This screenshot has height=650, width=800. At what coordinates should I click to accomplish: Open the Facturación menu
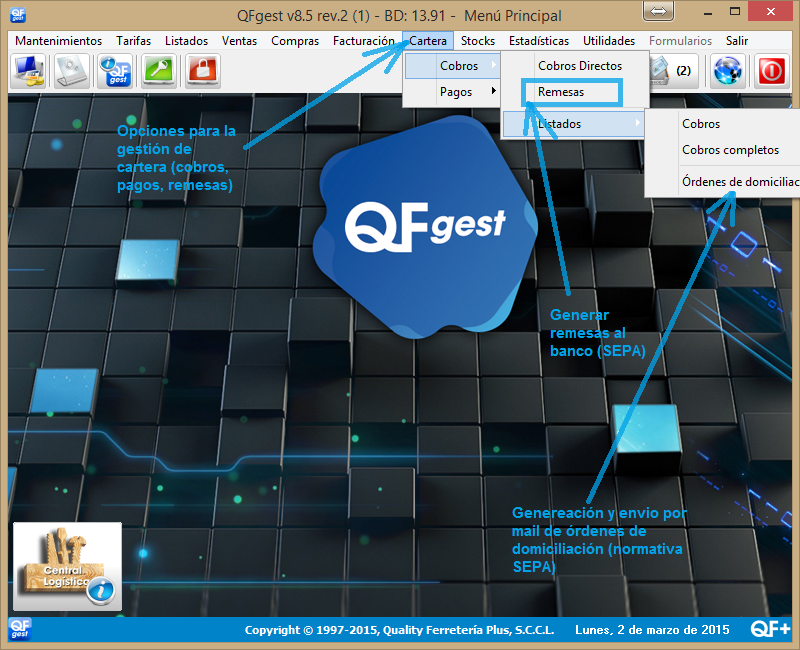pyautogui.click(x=364, y=41)
